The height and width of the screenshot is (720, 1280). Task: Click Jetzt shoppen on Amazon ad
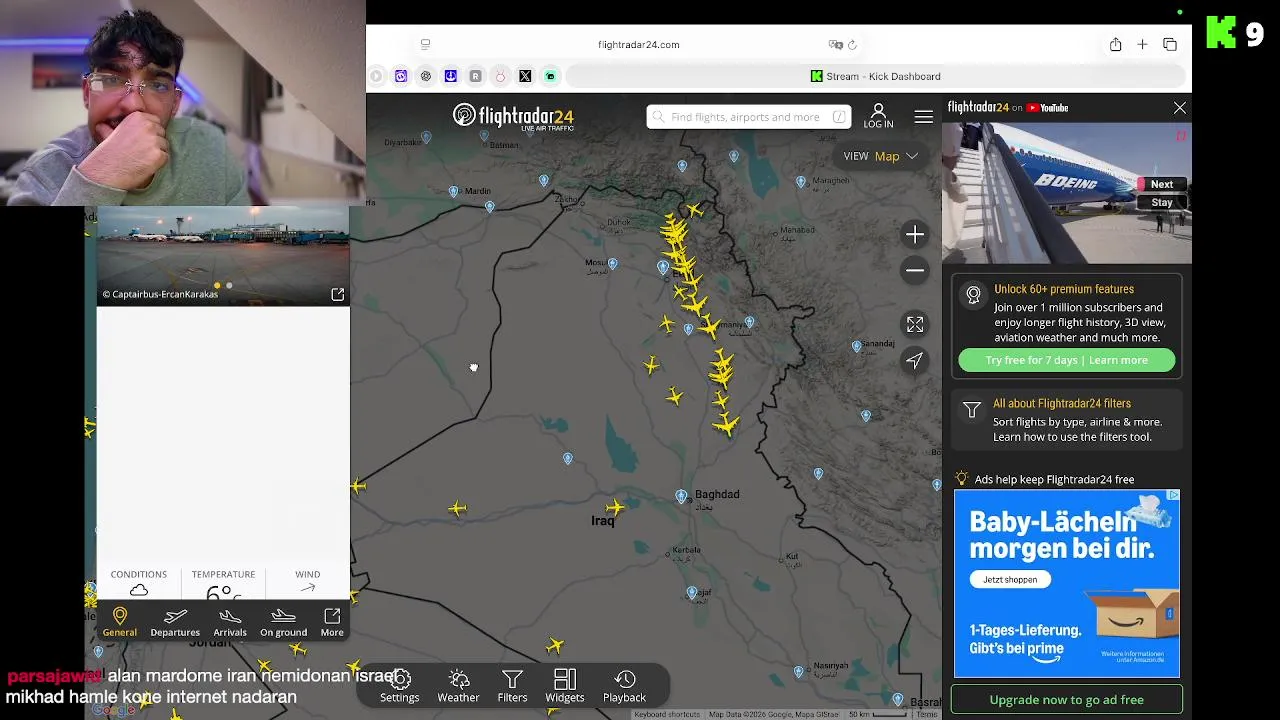point(1010,580)
